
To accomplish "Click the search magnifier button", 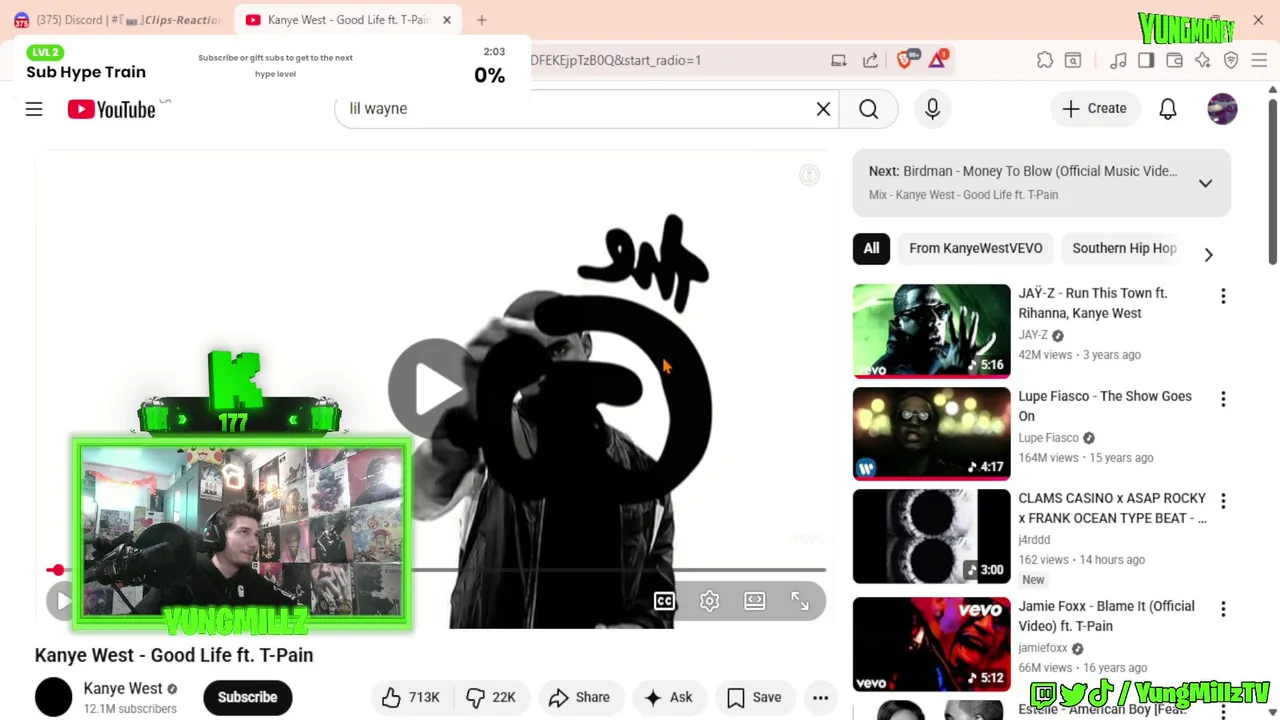I will click(868, 109).
